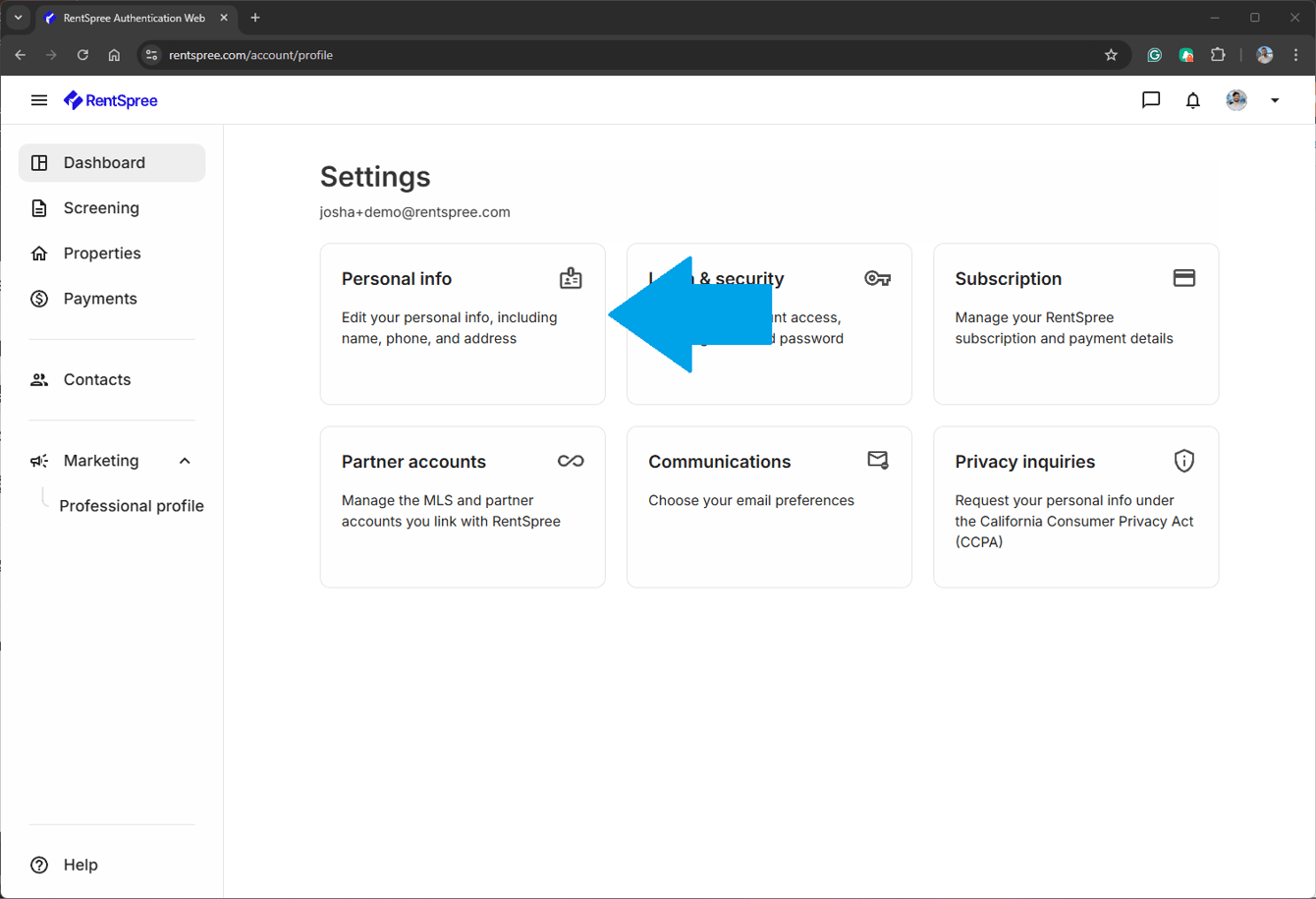Close the RentSpree Authentication Web tab
Image resolution: width=1316 pixels, height=899 pixels.
(x=223, y=18)
